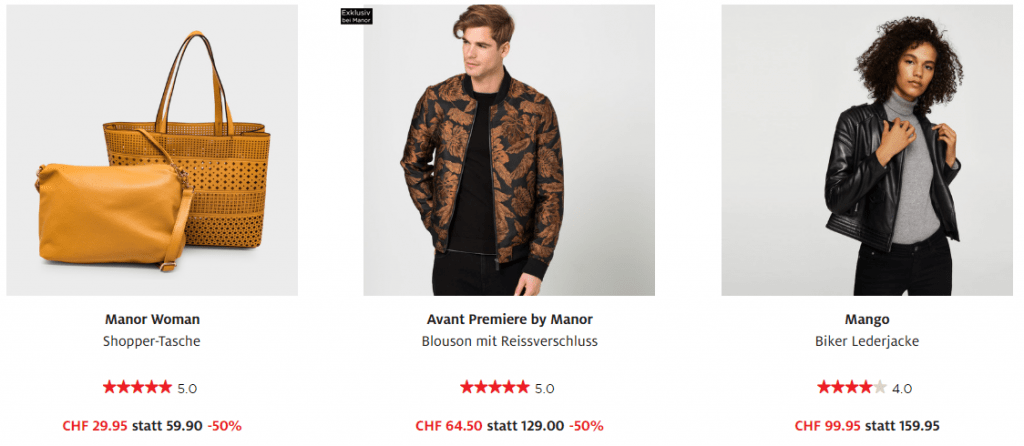Click the Mango brand name

866,319
